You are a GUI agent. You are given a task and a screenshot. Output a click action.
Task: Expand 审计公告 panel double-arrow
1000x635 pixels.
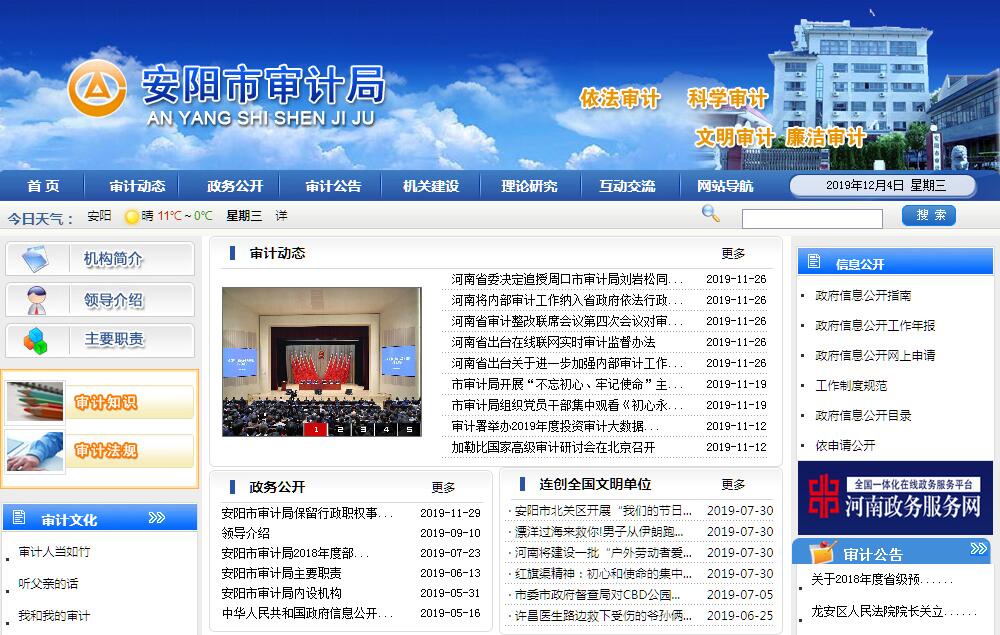pyautogui.click(x=977, y=549)
